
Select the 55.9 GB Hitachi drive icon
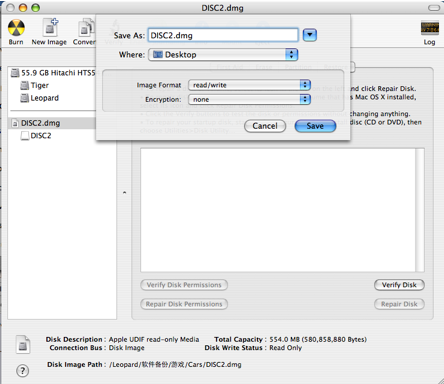(x=15, y=73)
